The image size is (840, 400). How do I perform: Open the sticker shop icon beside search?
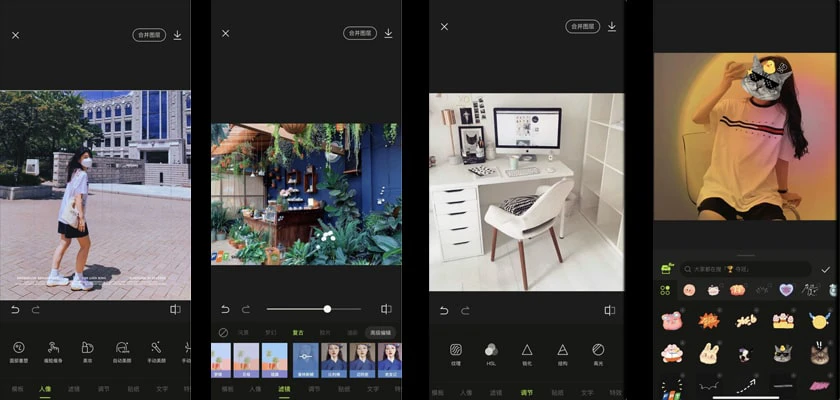[x=666, y=269]
